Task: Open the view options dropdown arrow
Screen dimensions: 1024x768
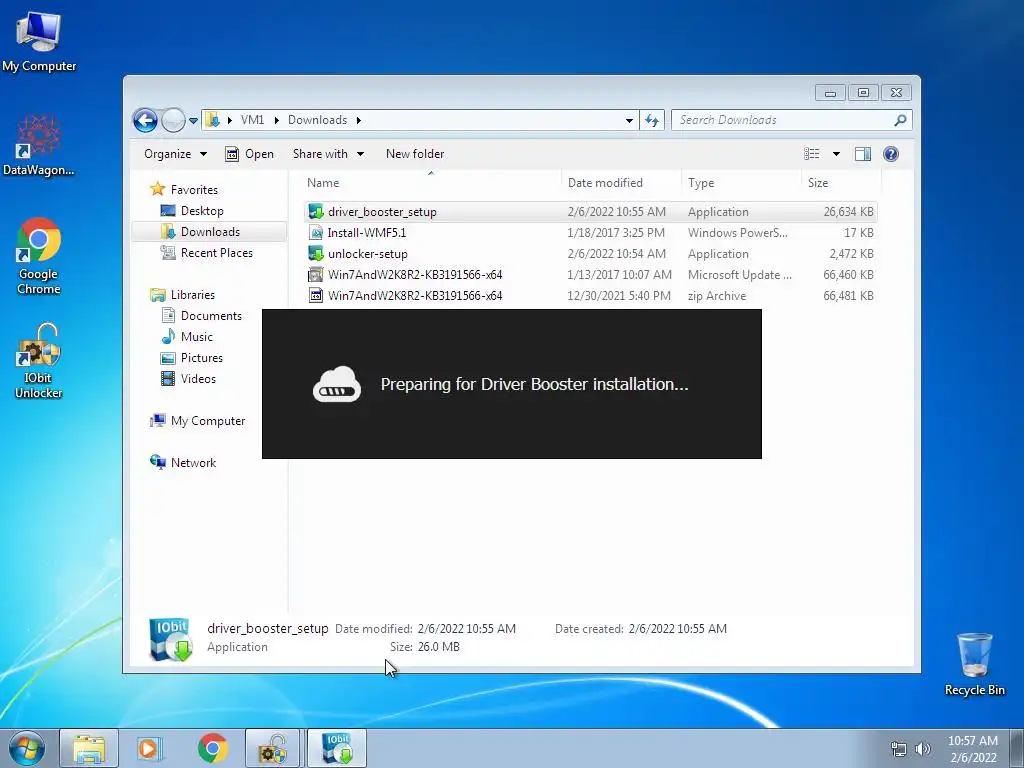Action: click(836, 154)
